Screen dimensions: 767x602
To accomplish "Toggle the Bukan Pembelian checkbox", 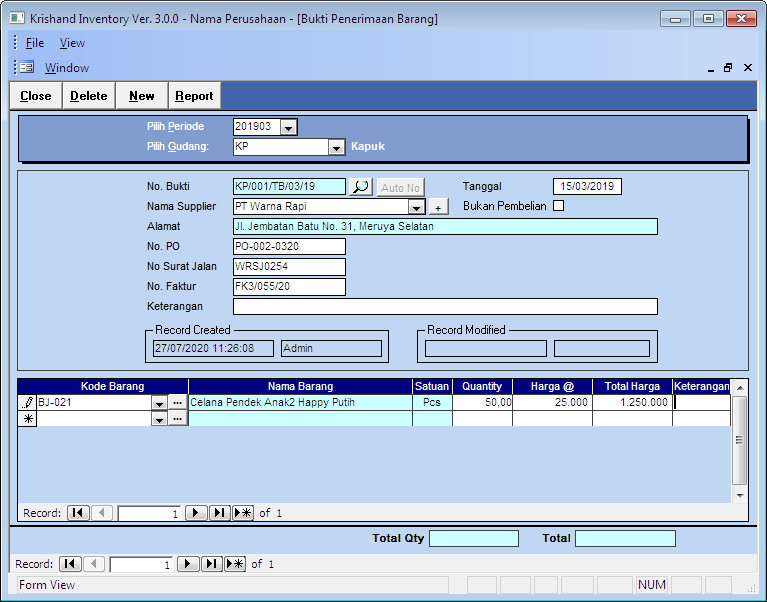I will pos(559,206).
